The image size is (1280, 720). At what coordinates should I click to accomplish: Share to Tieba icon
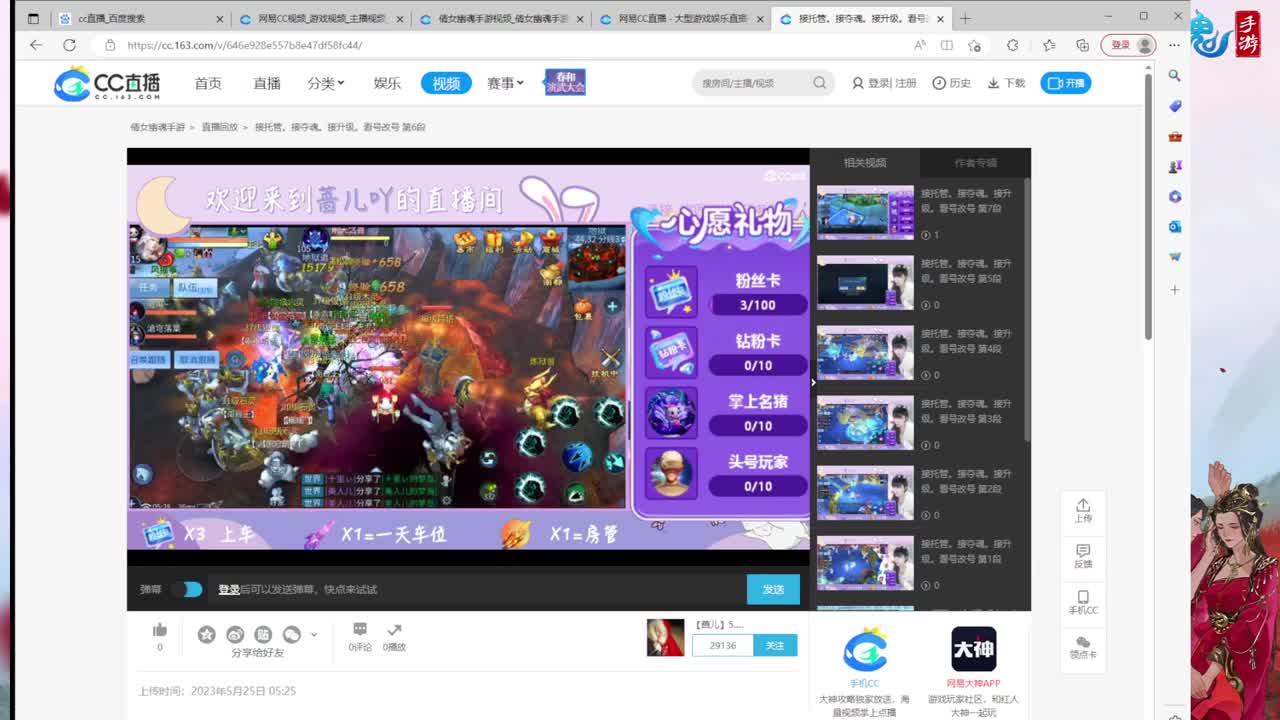(x=263, y=634)
